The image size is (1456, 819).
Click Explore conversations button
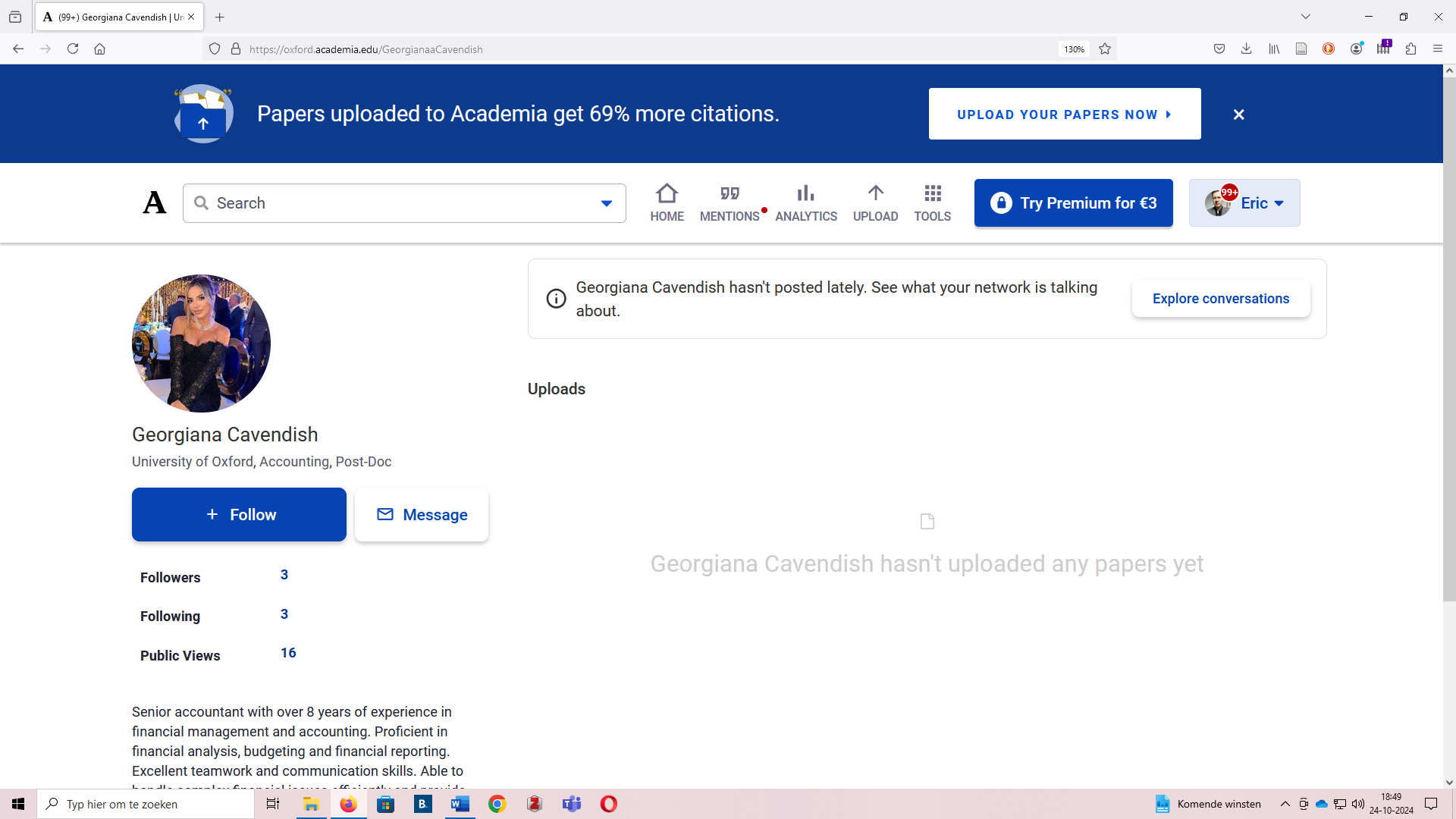pos(1220,299)
